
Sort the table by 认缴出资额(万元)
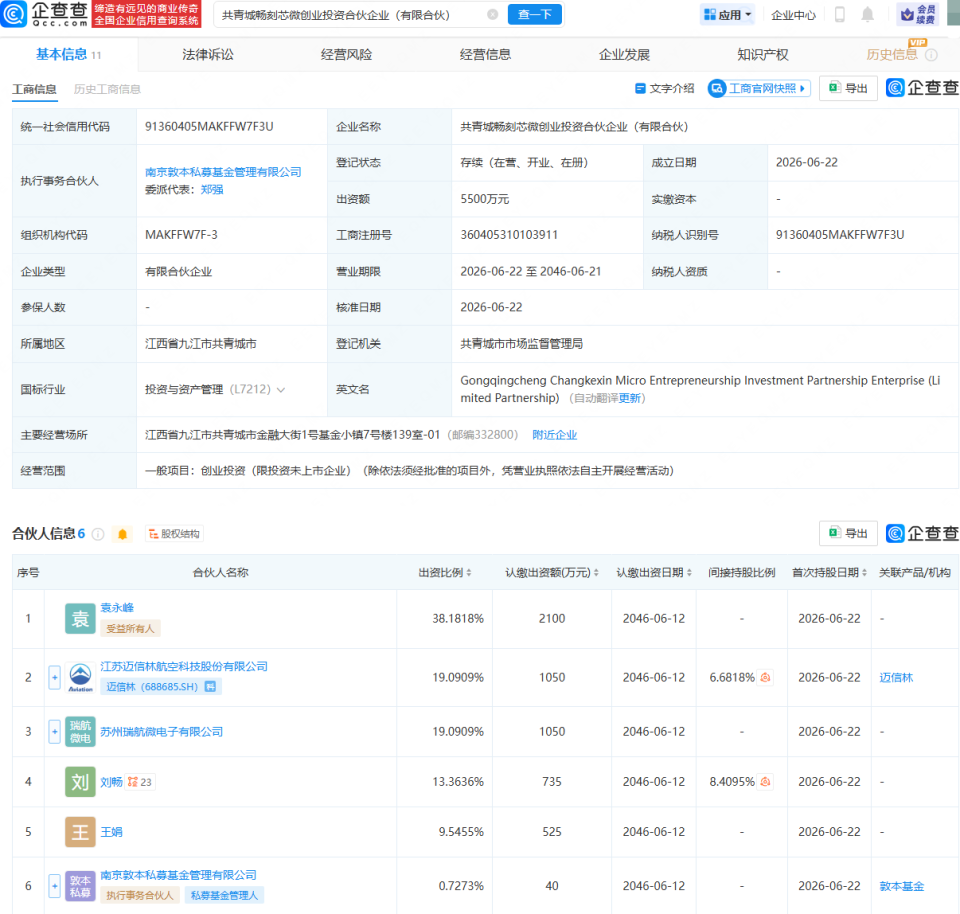tap(552, 573)
